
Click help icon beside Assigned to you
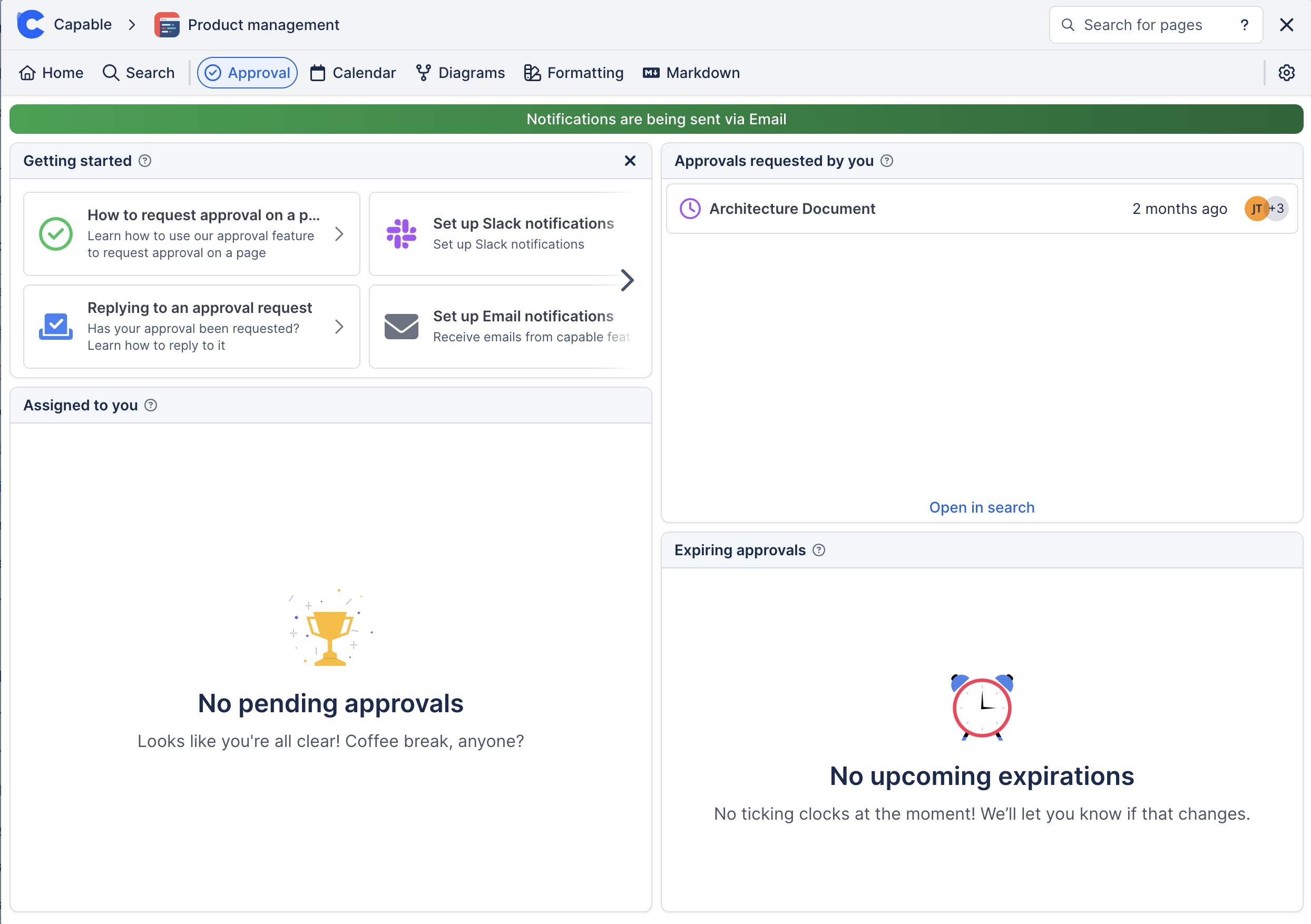click(151, 405)
